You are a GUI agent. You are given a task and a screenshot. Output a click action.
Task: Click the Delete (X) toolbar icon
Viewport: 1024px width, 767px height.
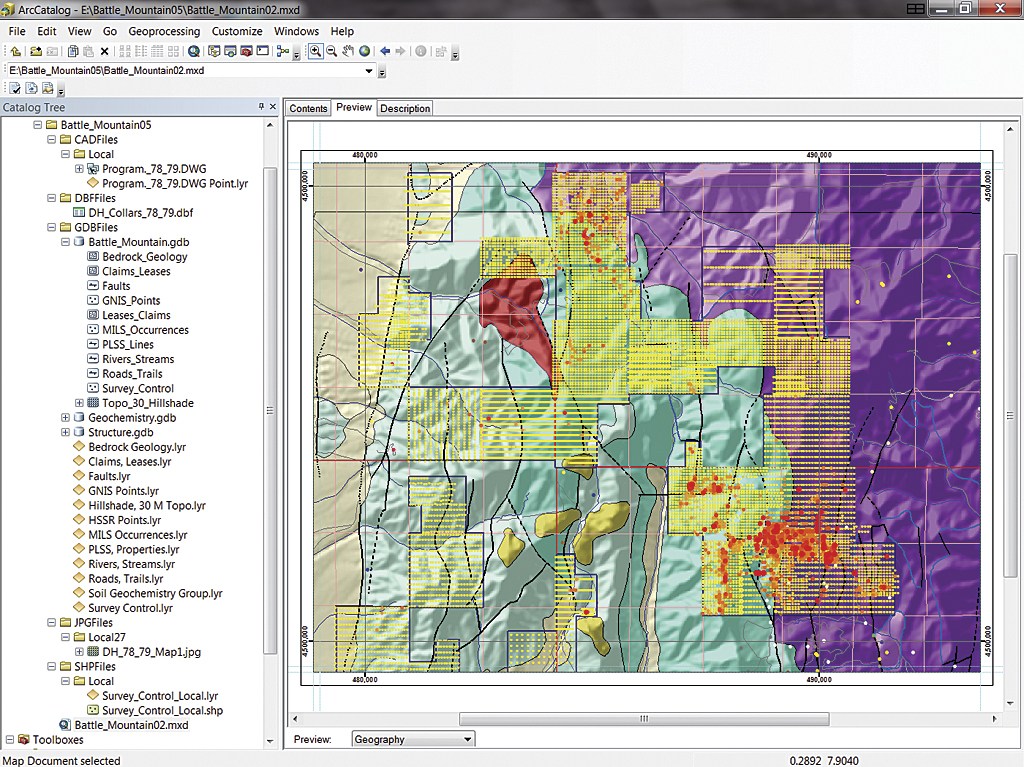coord(104,52)
